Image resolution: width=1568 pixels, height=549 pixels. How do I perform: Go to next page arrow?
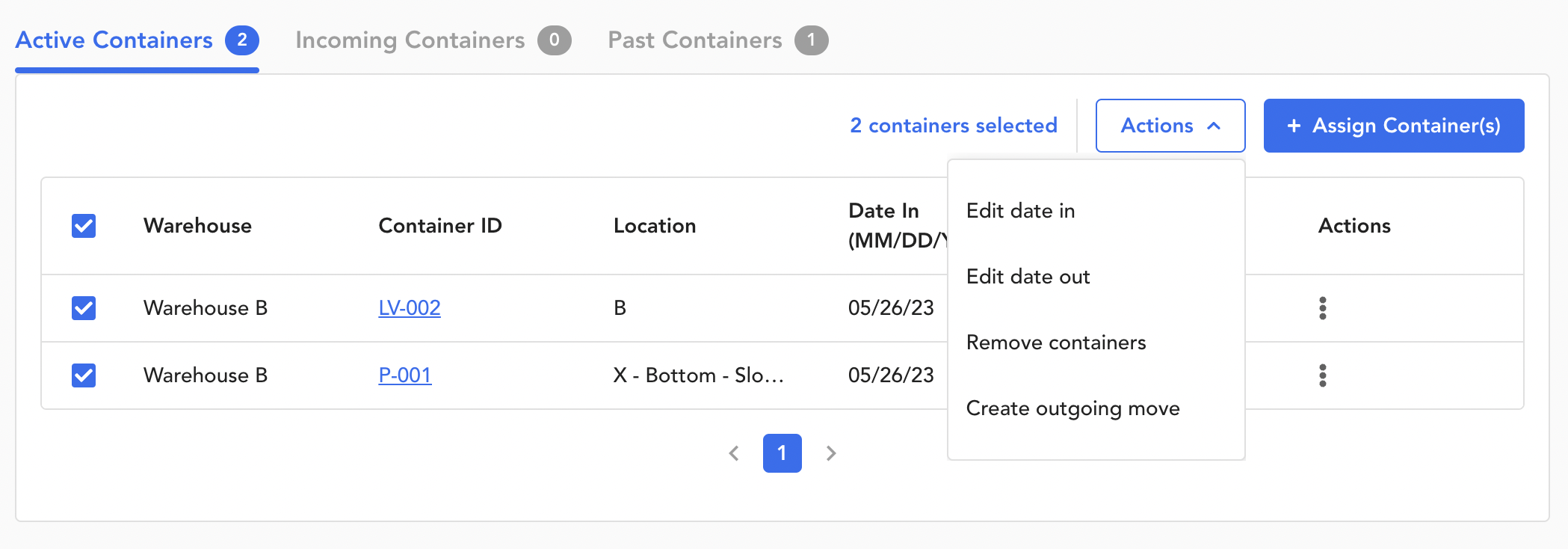coord(830,453)
